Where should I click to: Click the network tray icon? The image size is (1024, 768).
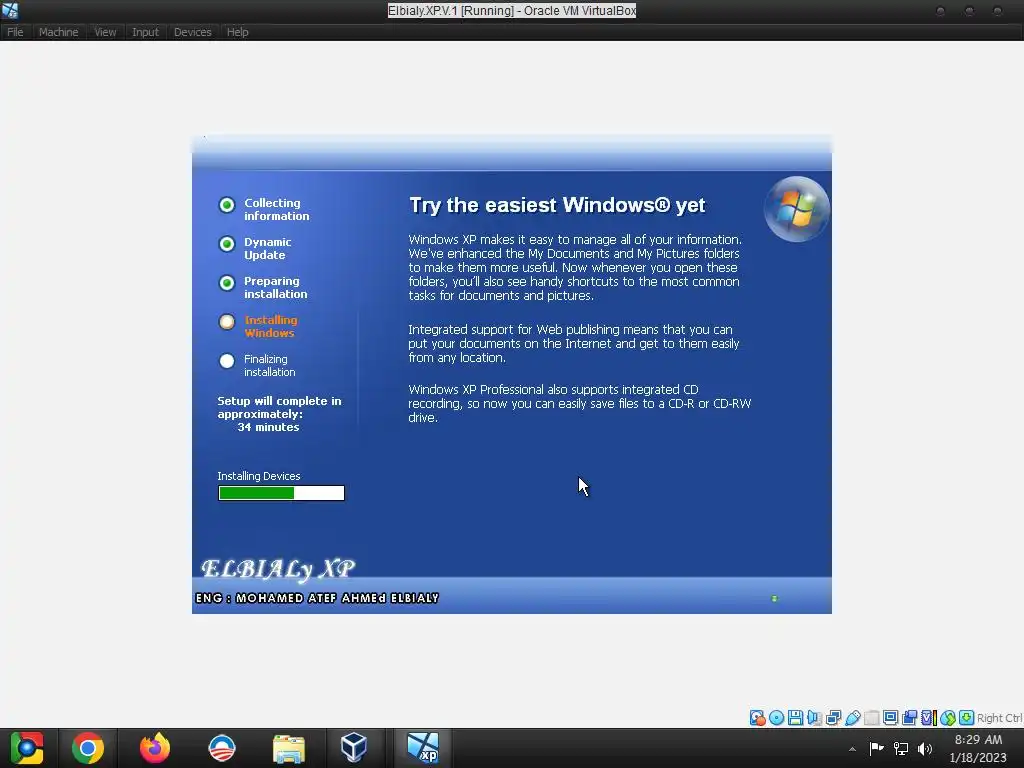coord(901,748)
